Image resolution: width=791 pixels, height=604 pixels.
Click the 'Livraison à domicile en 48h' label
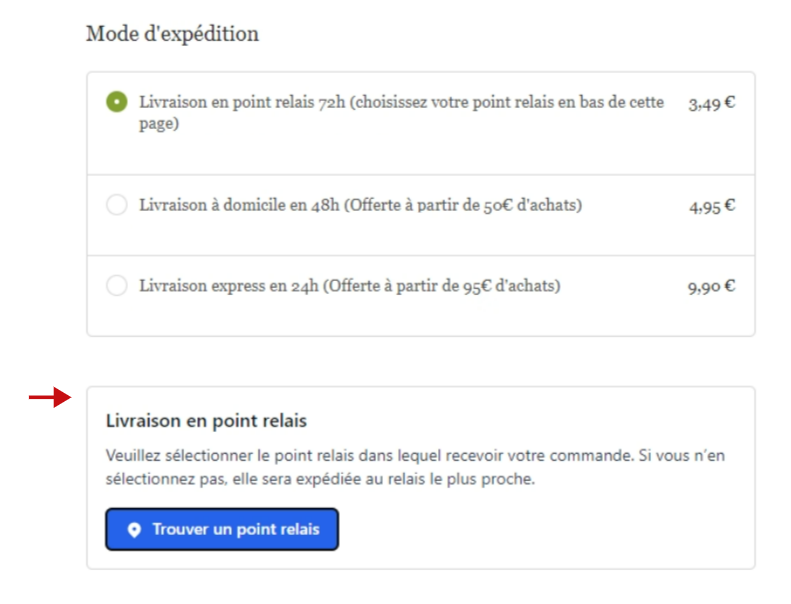(x=239, y=205)
